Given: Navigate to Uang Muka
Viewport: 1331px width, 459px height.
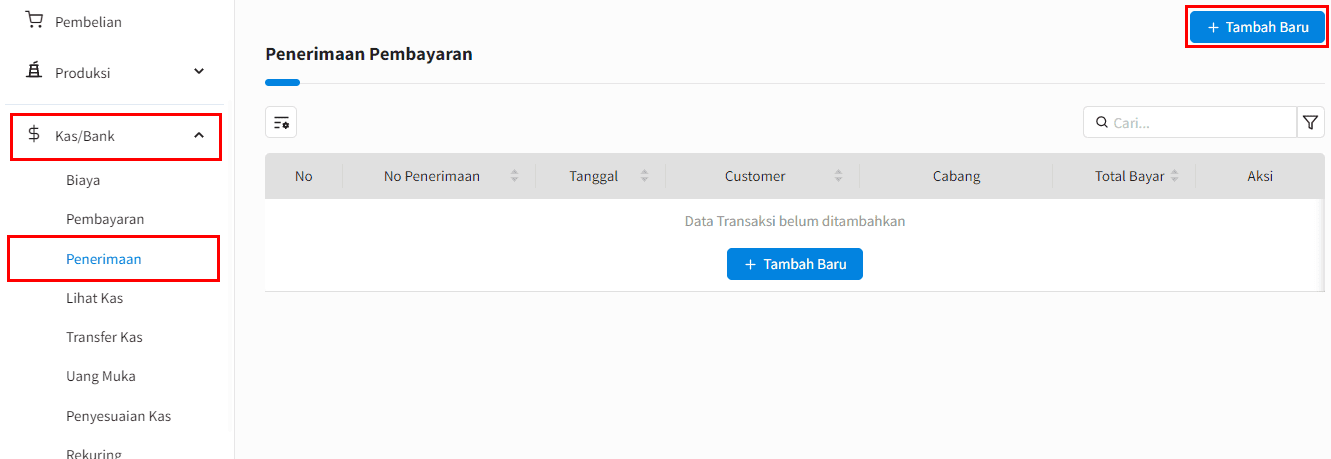Looking at the screenshot, I should [x=101, y=376].
